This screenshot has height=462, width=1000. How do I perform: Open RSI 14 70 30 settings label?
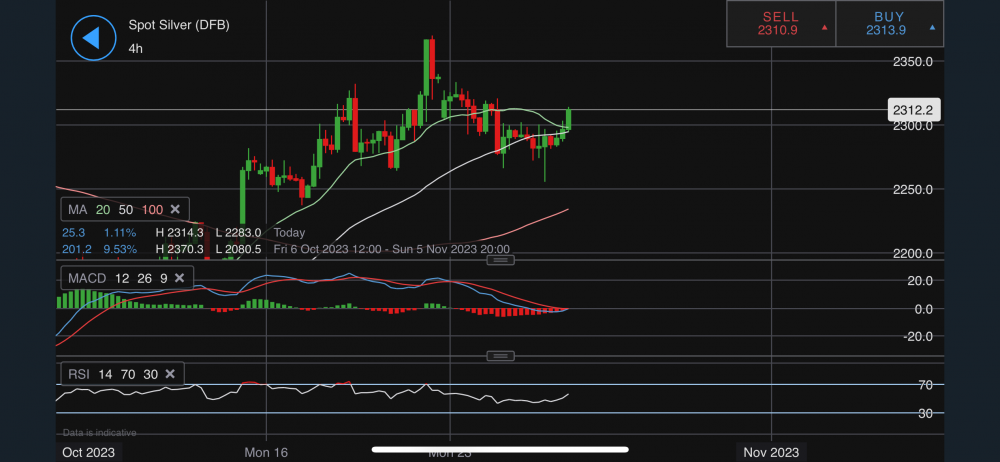click(112, 374)
